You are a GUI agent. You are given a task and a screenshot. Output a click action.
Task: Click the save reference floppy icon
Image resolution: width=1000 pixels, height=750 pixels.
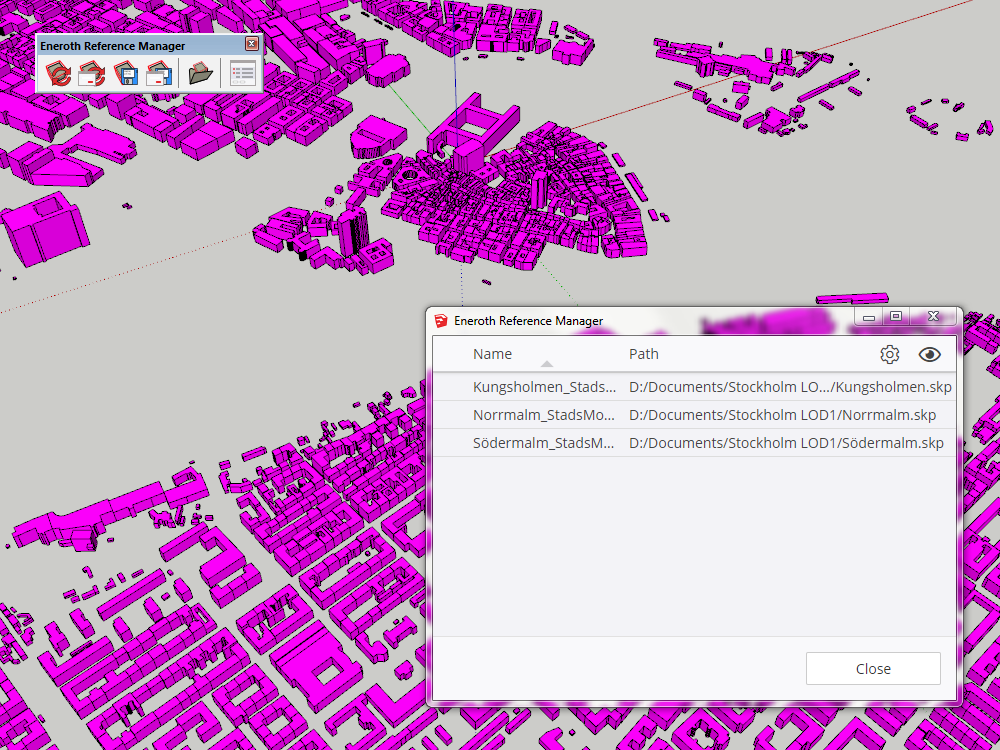click(125, 73)
